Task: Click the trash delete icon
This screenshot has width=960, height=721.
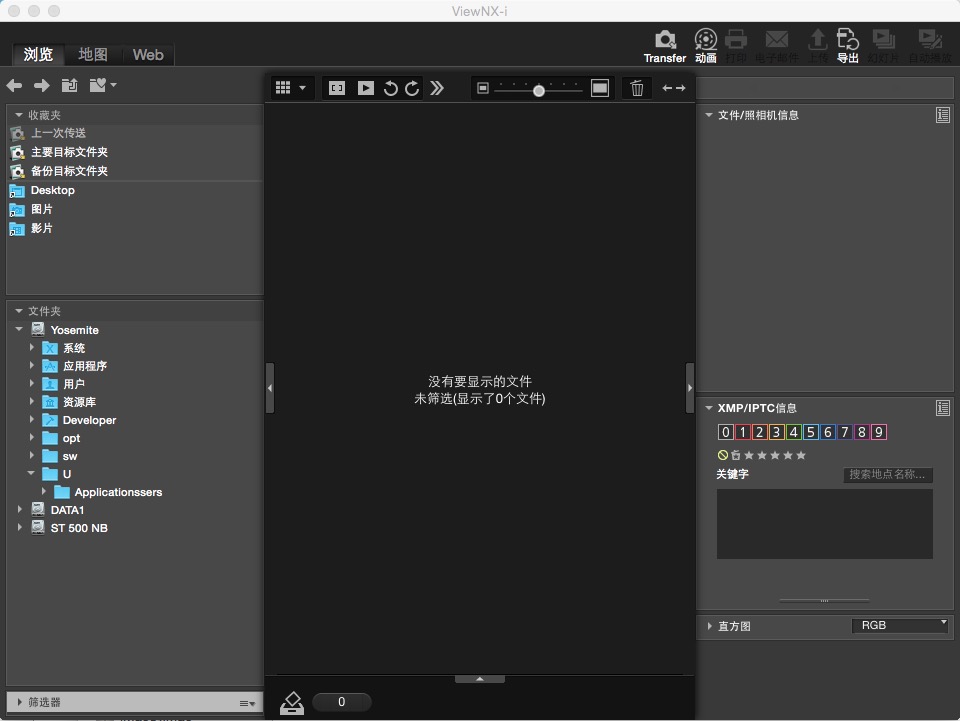Action: pyautogui.click(x=637, y=88)
